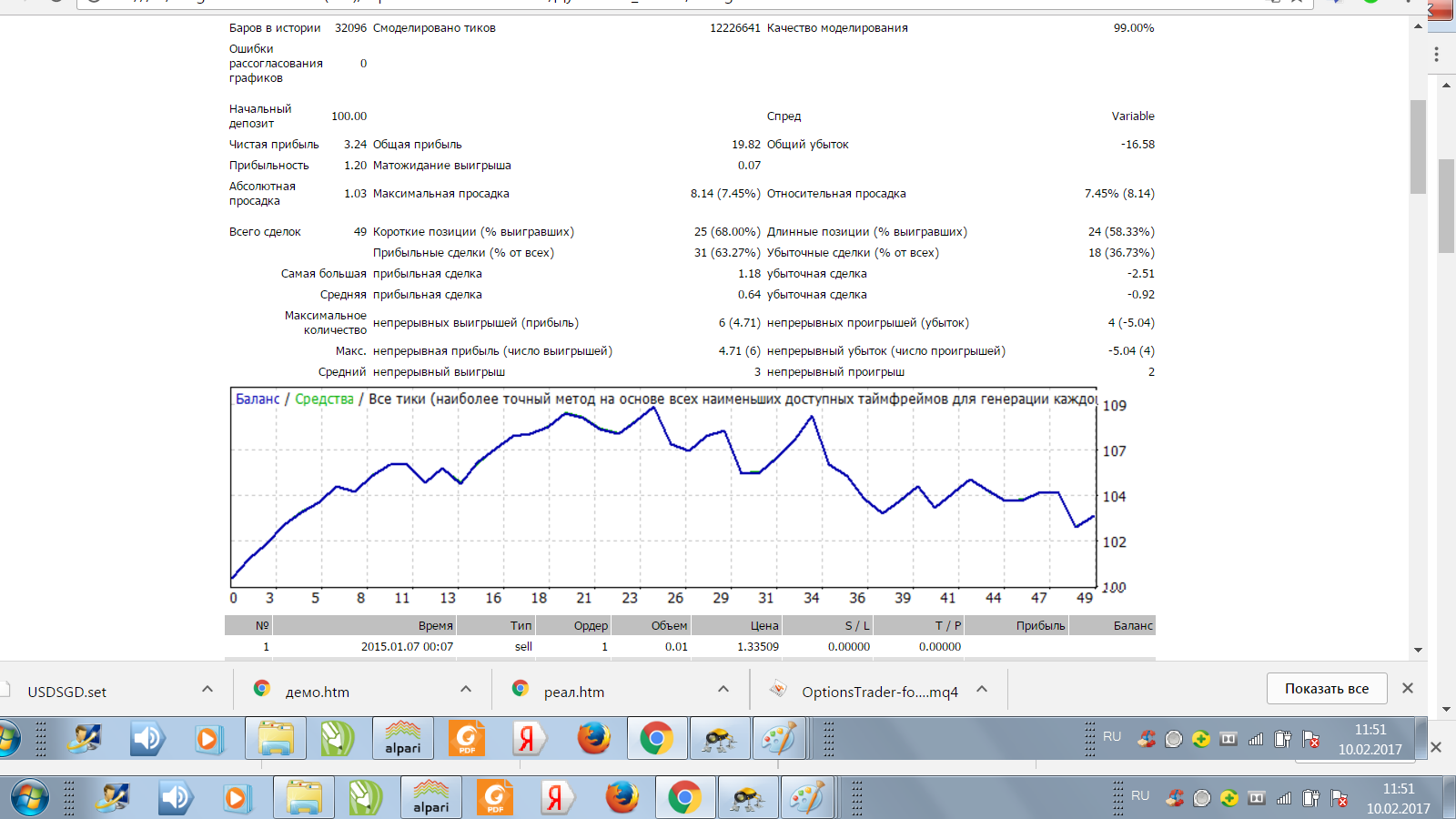Click the mq4 file icon in downloads bar
The width and height of the screenshot is (1456, 819).
coord(778,689)
